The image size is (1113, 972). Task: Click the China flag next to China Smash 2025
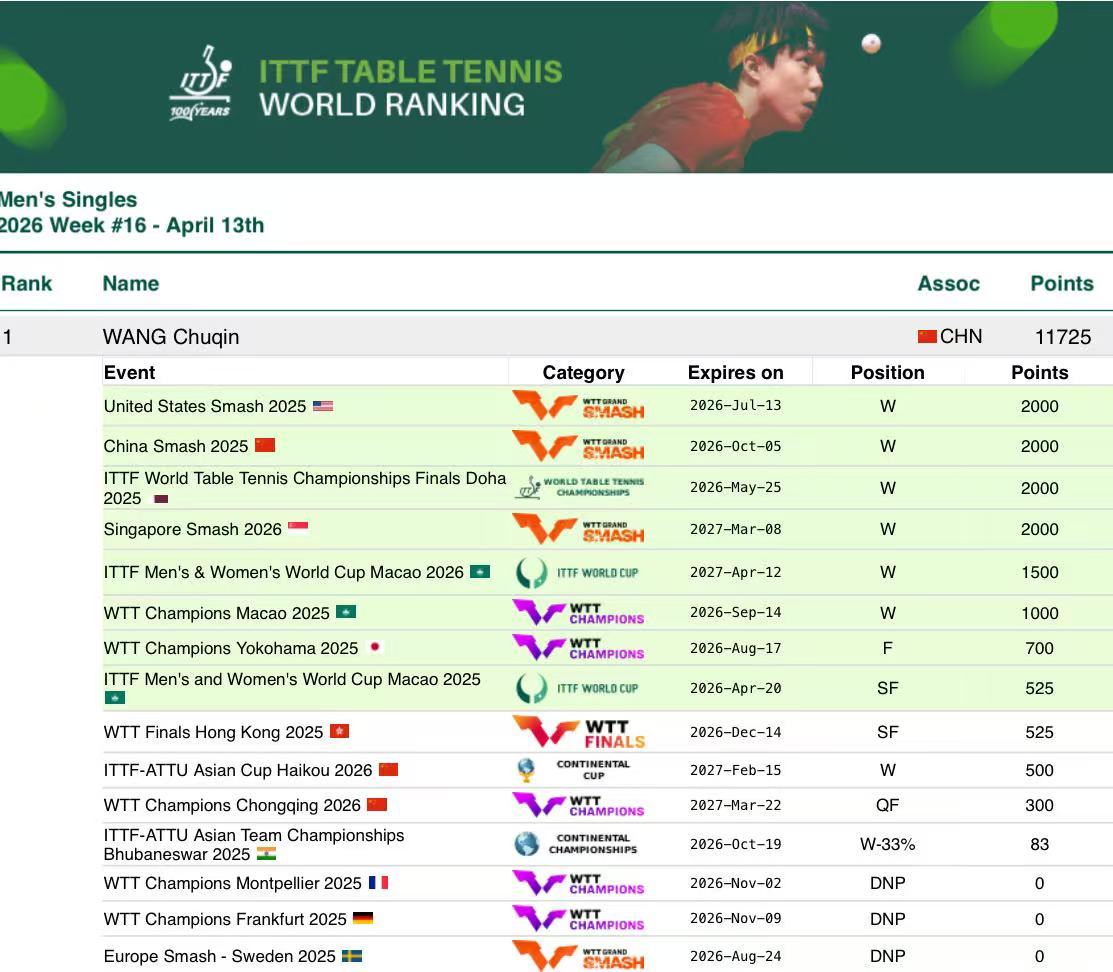[x=265, y=445]
